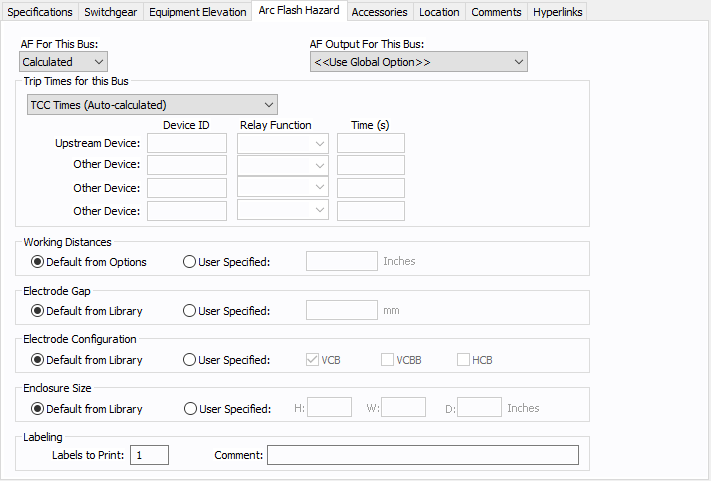Image resolution: width=711 pixels, height=481 pixels.
Task: Check the VCBB electrode option
Action: pos(388,360)
